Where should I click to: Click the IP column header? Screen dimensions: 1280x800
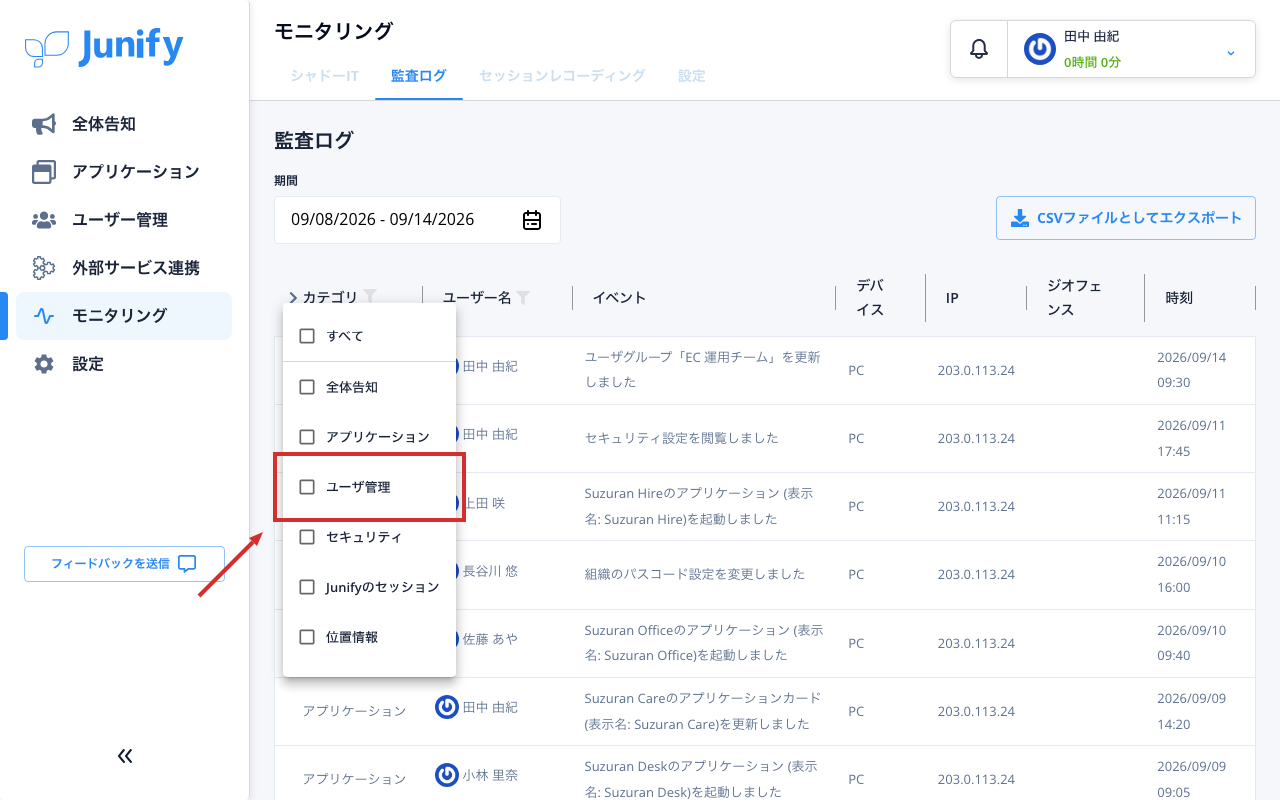[952, 298]
